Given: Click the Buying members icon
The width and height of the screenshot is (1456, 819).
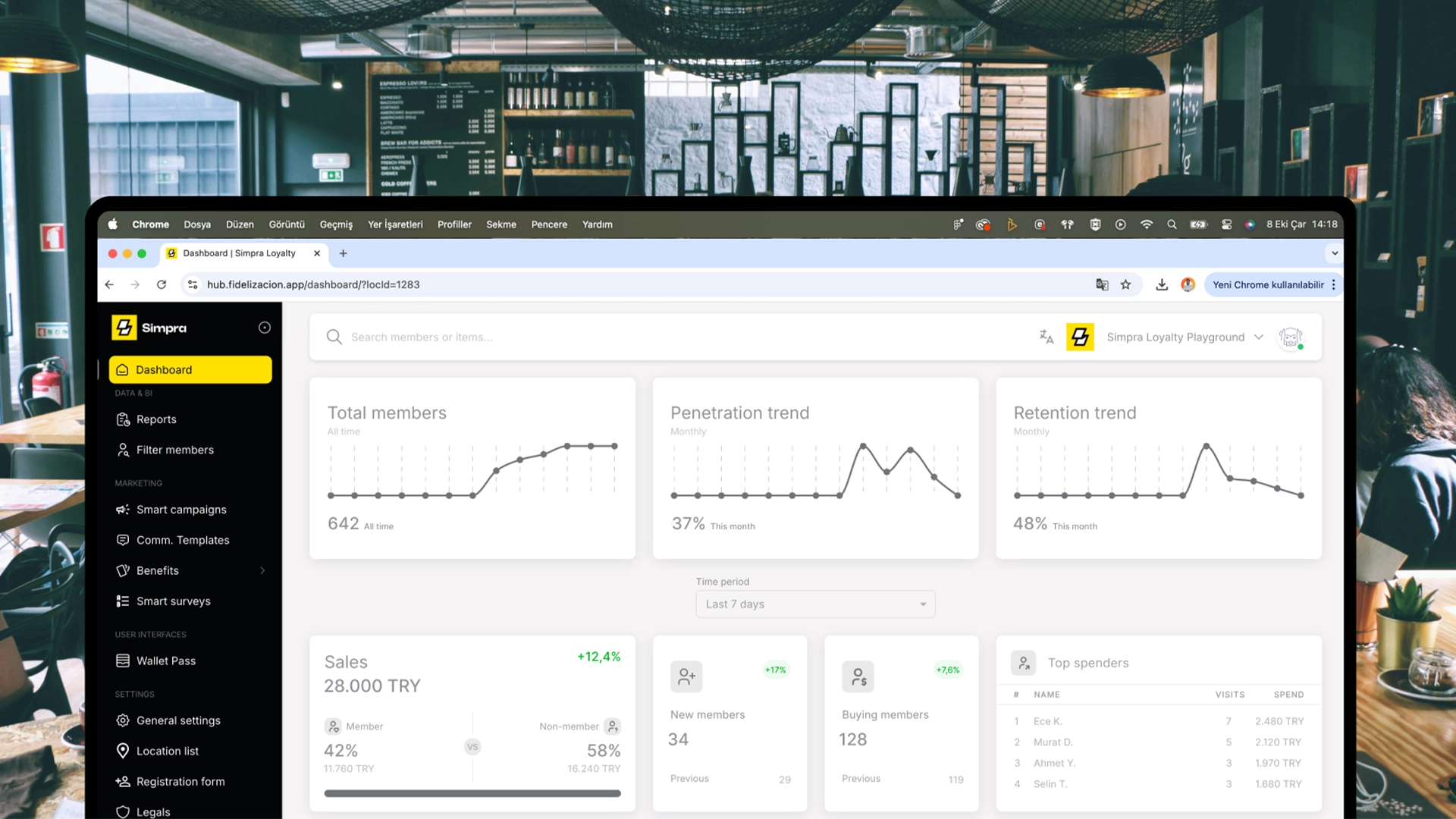Looking at the screenshot, I should [858, 676].
